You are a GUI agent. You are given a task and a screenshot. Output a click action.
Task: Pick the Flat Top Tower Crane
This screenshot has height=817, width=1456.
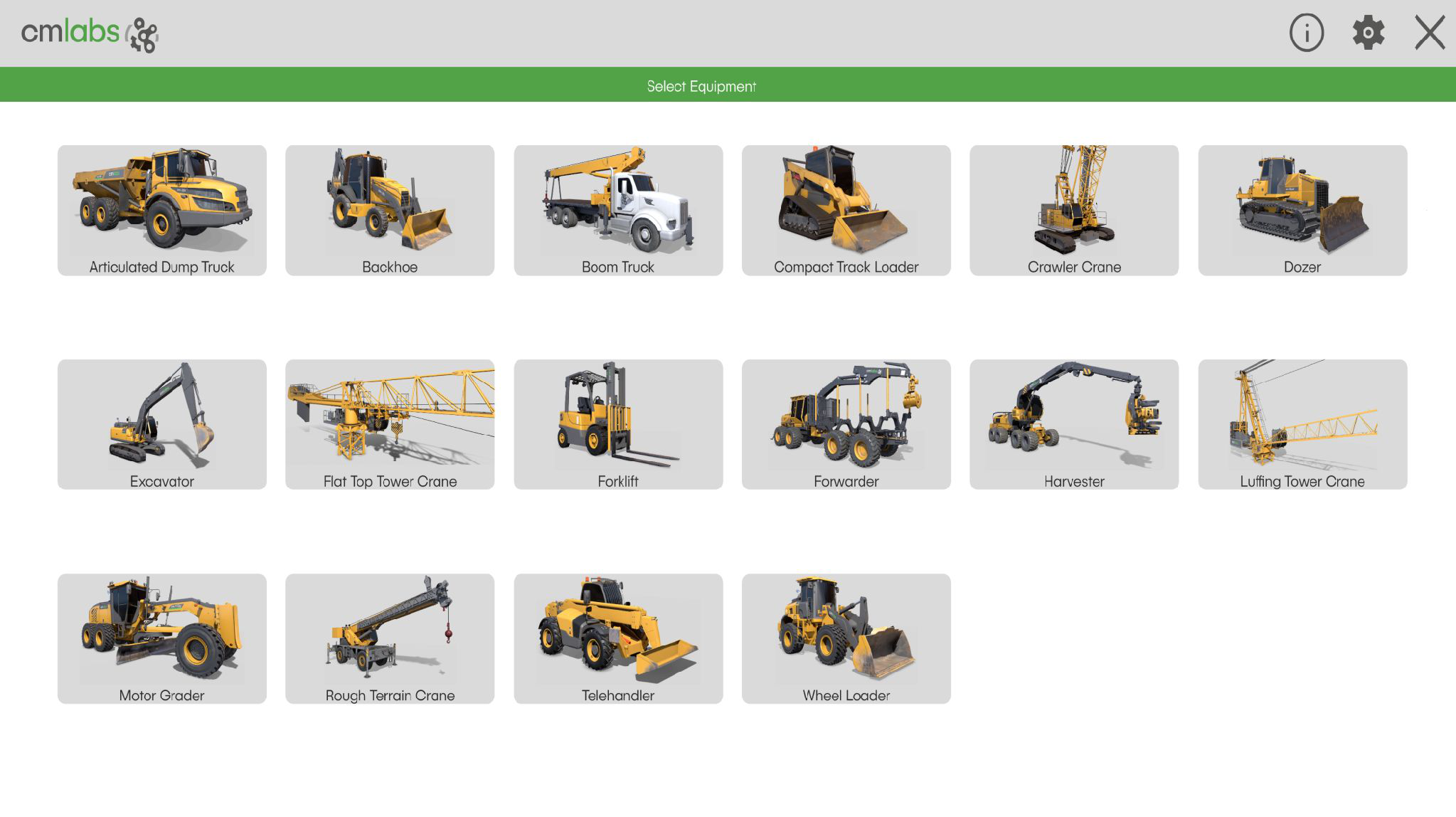[x=390, y=424]
